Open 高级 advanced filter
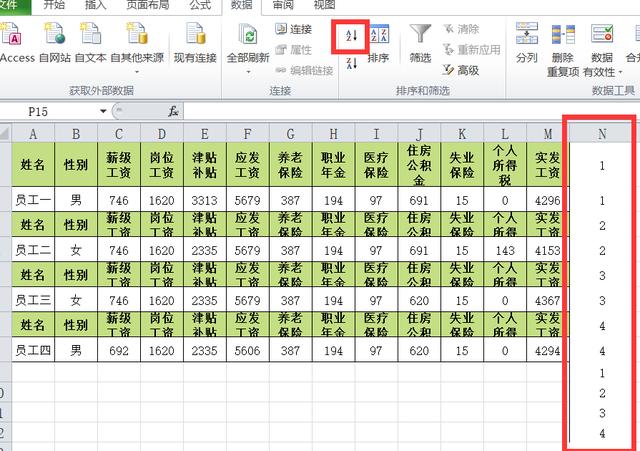Screen dimensions: 640x451 [461, 71]
